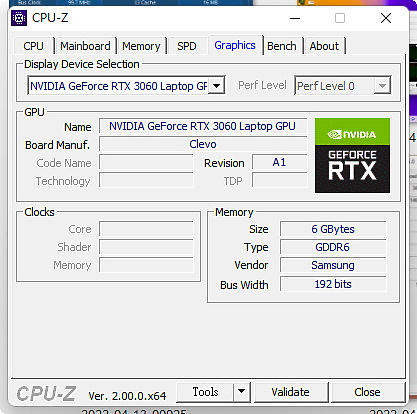Open the Mainboard tab
The image size is (417, 414).
[85, 46]
